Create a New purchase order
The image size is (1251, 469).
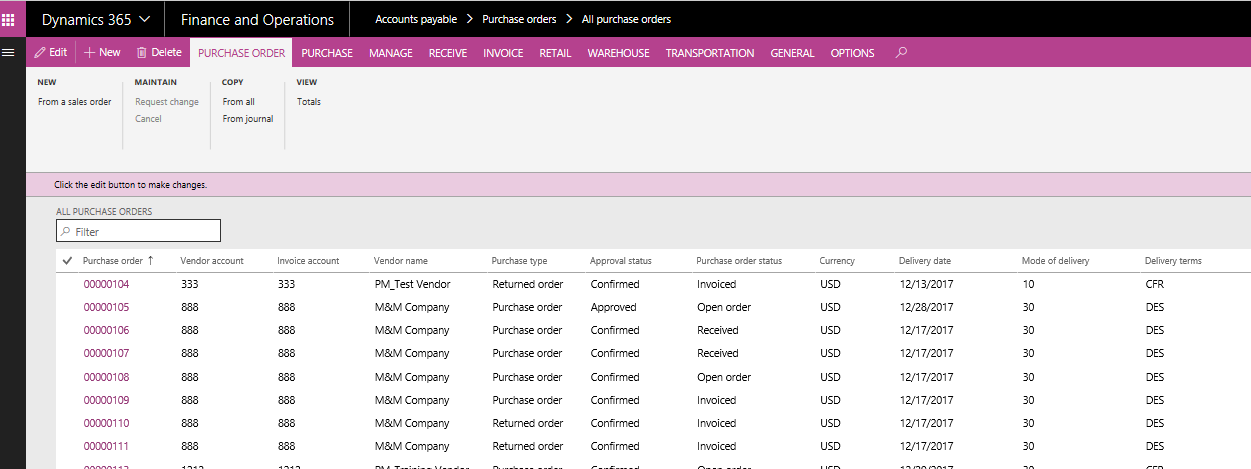(x=102, y=53)
